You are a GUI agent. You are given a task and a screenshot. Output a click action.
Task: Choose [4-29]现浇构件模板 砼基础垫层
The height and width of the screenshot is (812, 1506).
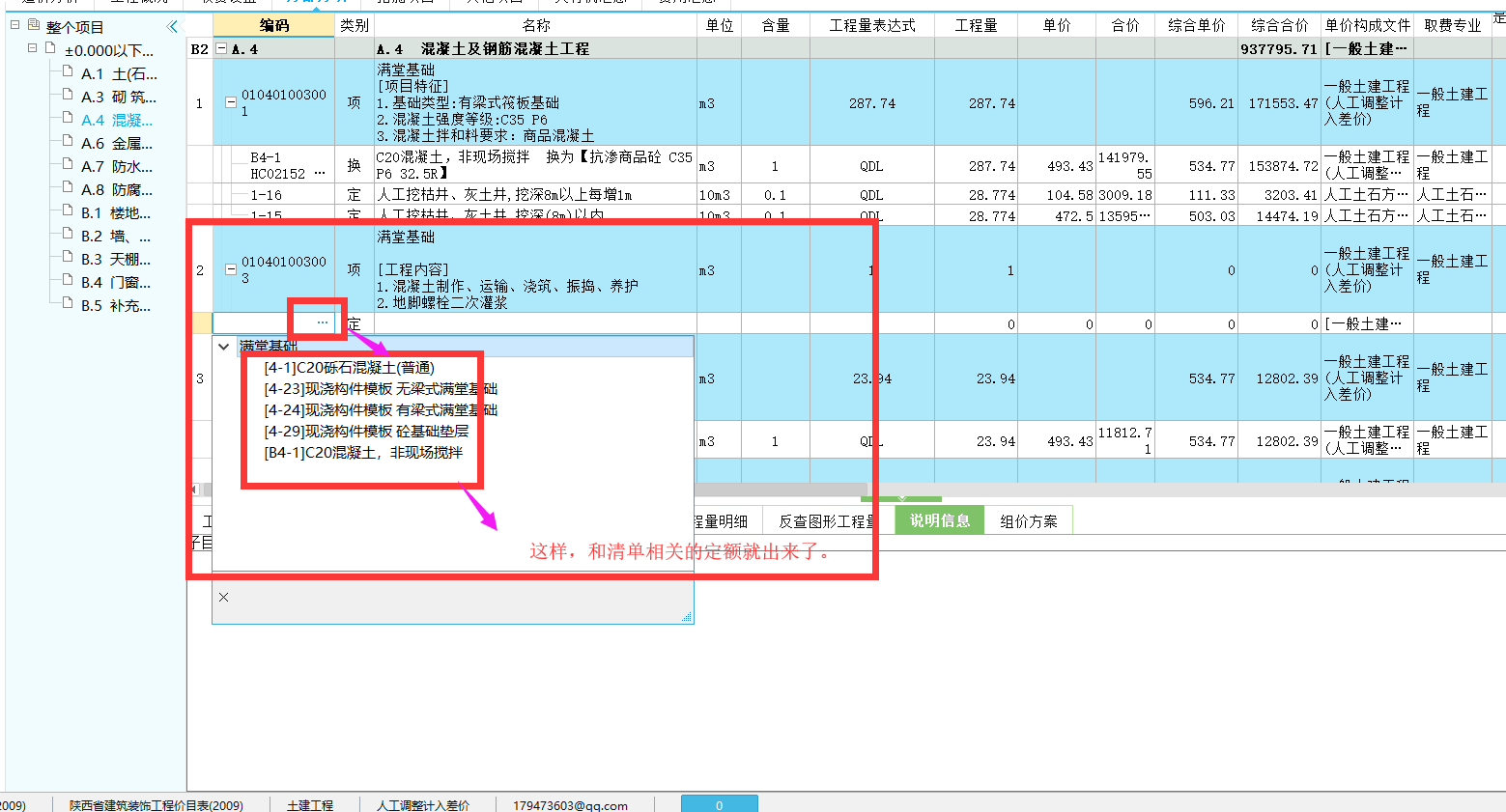366,431
